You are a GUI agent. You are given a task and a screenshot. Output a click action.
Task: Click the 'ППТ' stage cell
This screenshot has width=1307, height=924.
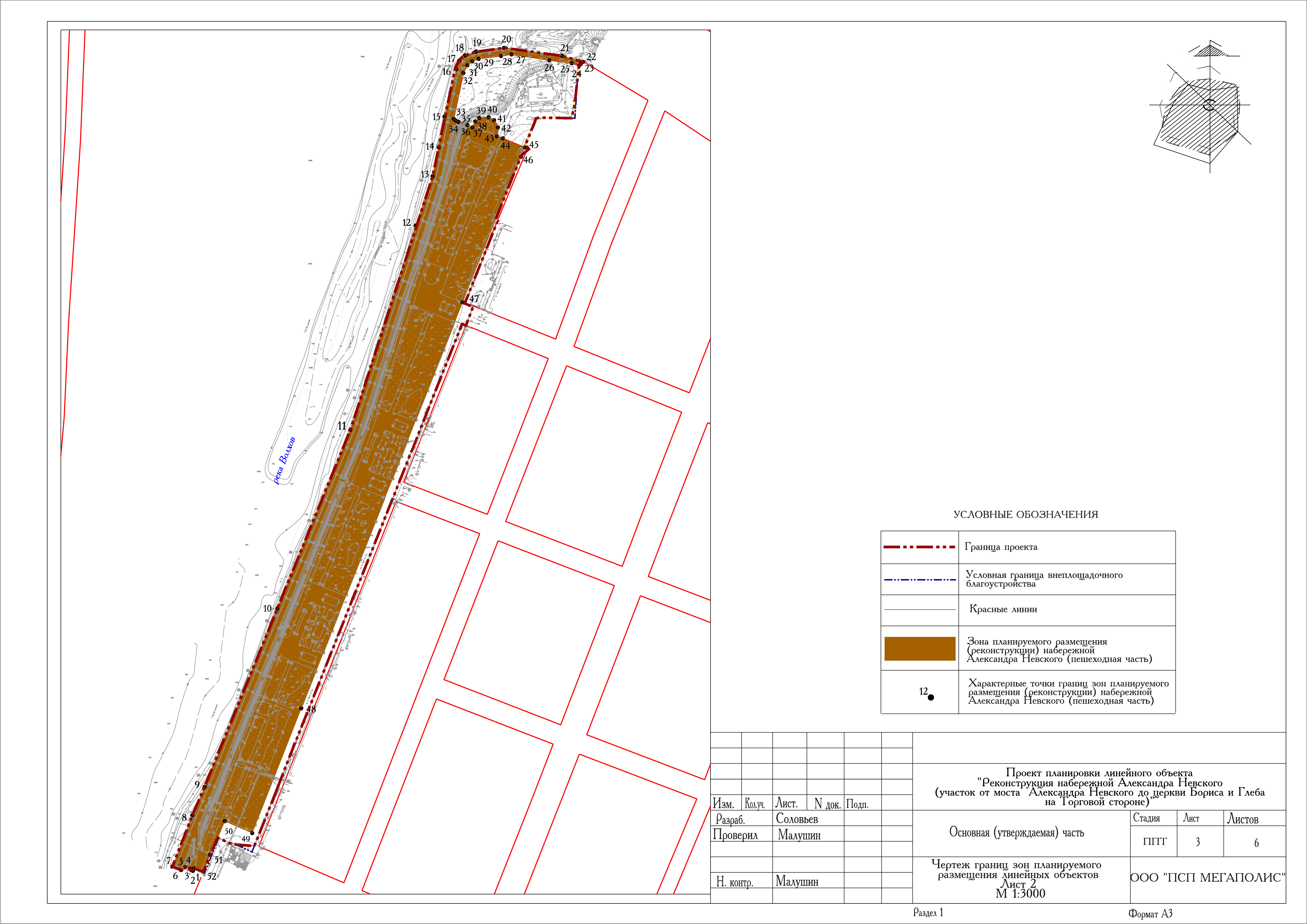1155,842
